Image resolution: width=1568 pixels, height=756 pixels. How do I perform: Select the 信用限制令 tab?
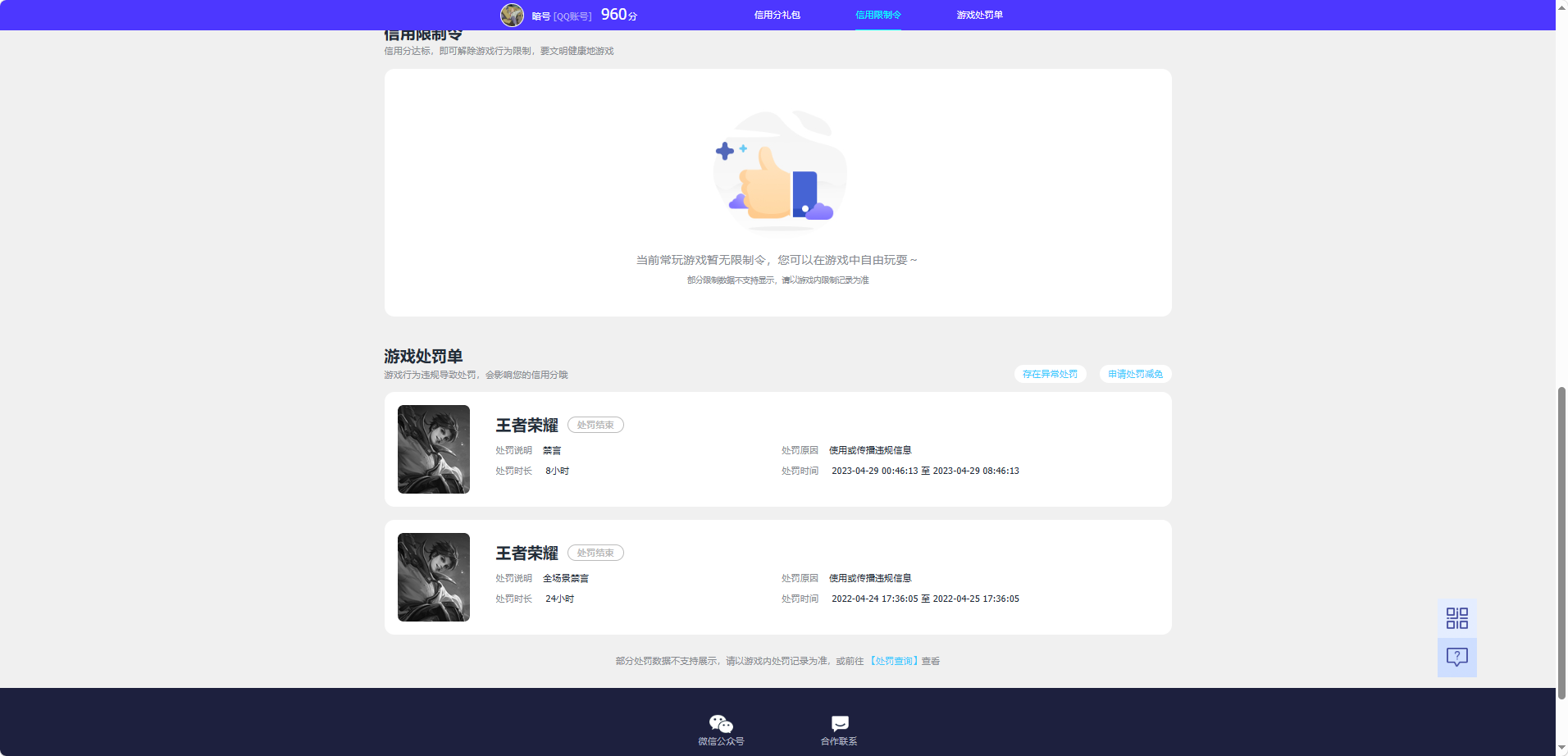point(877,15)
